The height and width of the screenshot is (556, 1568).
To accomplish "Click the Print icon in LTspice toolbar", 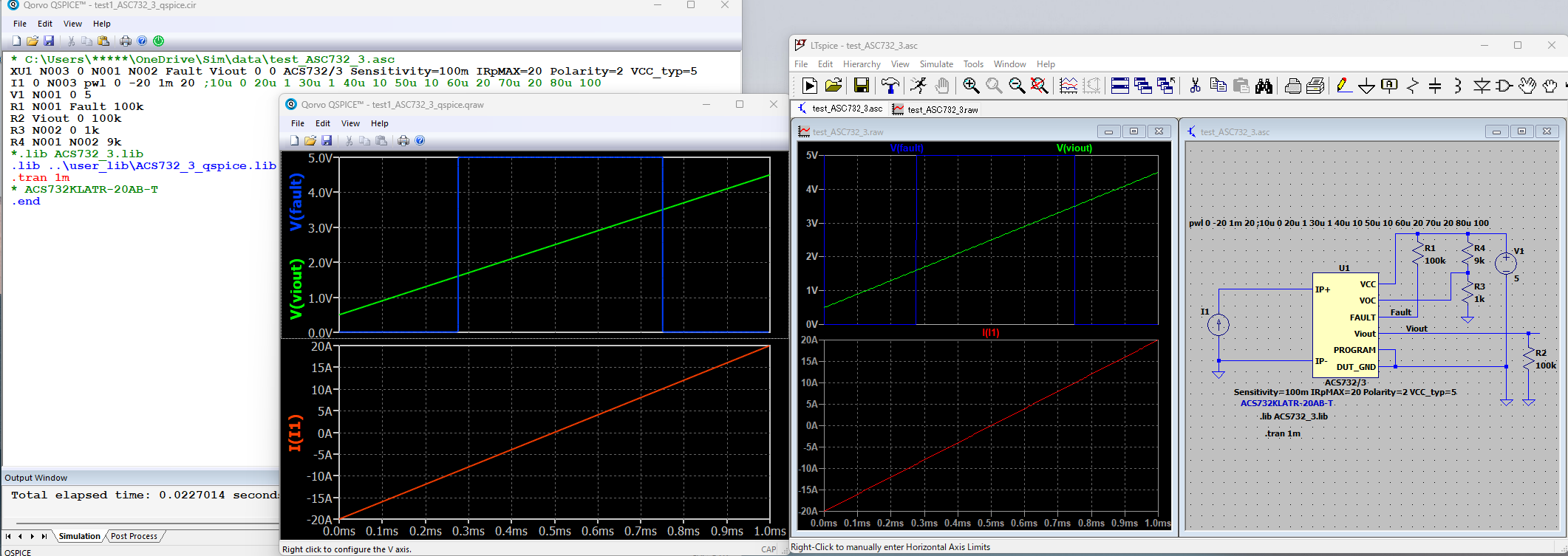I will coord(1293,86).
